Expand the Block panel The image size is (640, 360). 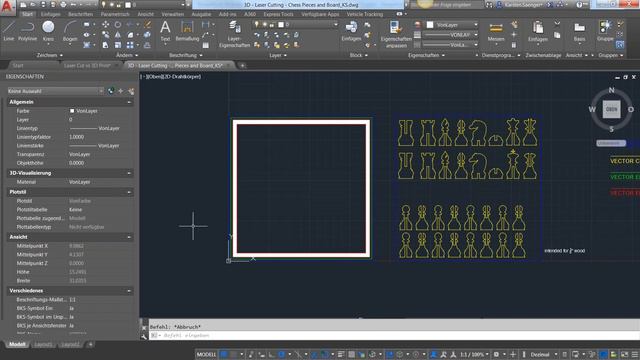tap(358, 55)
